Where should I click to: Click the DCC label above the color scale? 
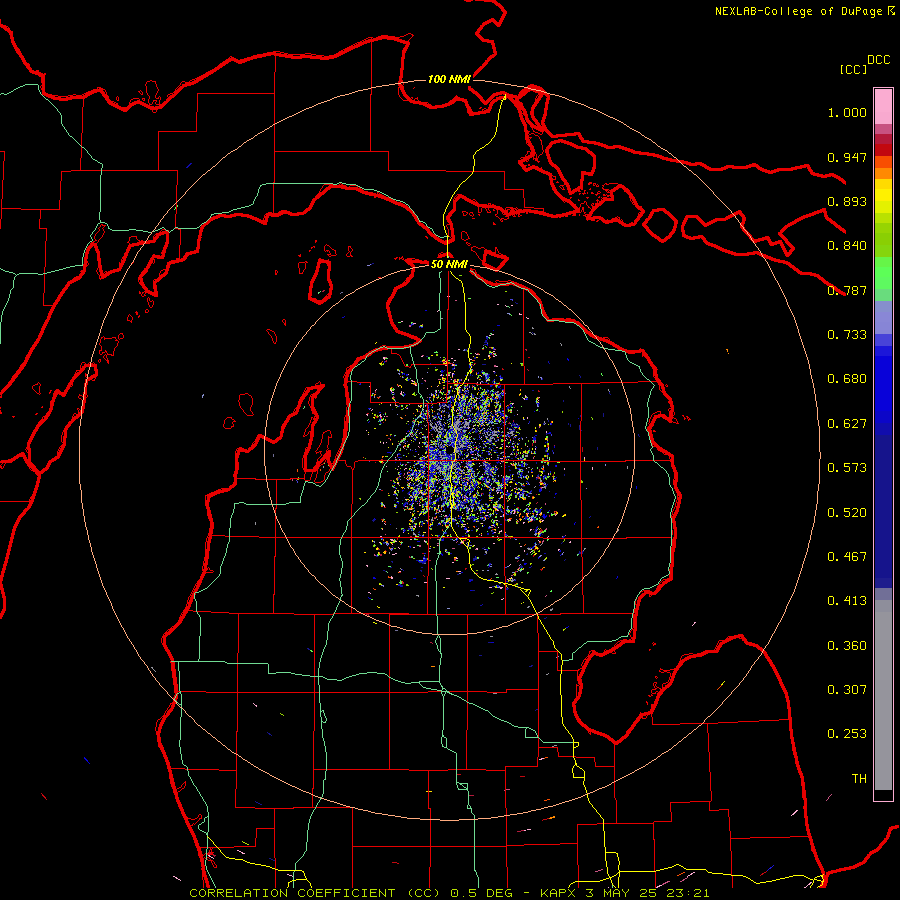878,60
